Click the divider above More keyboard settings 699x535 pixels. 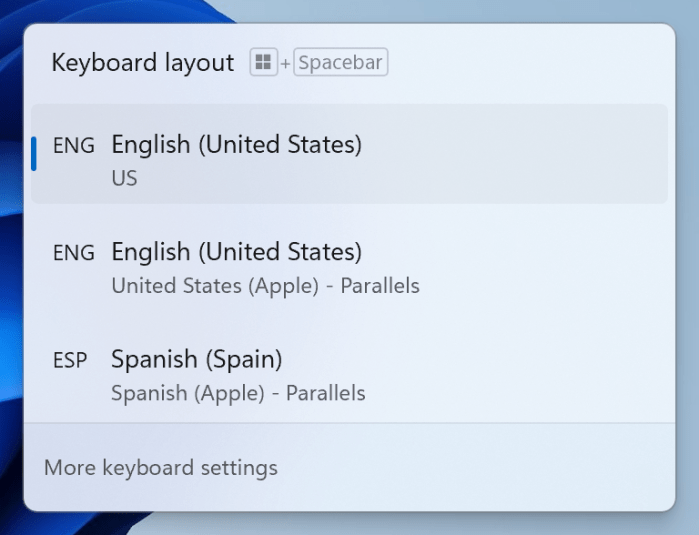(x=349, y=423)
